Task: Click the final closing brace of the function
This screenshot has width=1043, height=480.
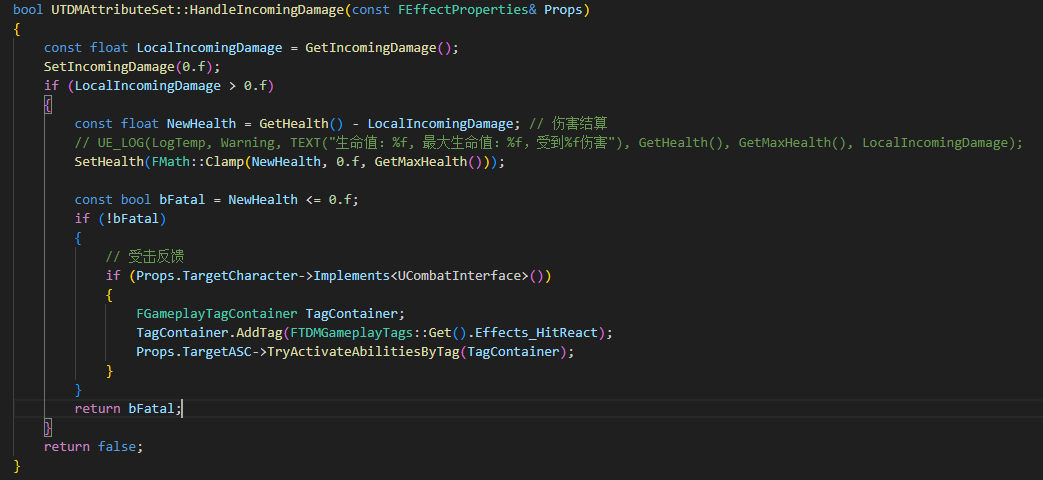Action: 17,465
